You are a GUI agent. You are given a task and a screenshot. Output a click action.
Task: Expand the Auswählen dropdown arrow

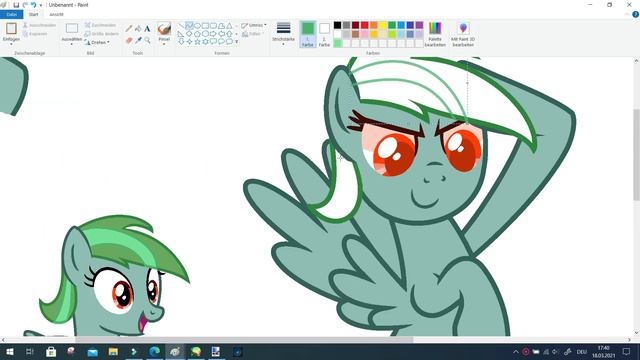pyautogui.click(x=72, y=44)
